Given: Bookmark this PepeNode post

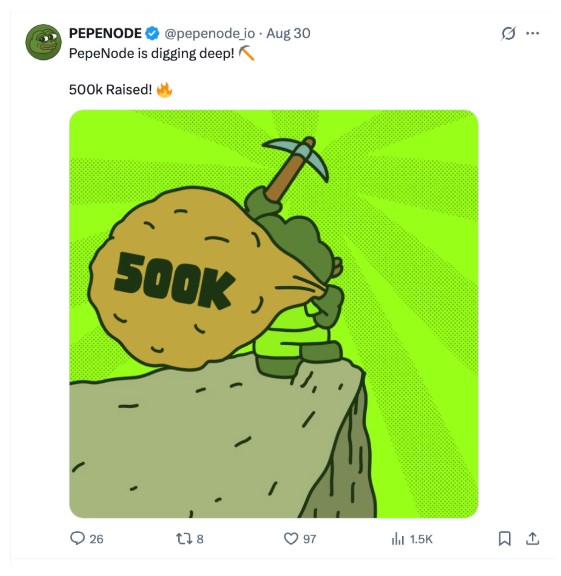Looking at the screenshot, I should [505, 539].
